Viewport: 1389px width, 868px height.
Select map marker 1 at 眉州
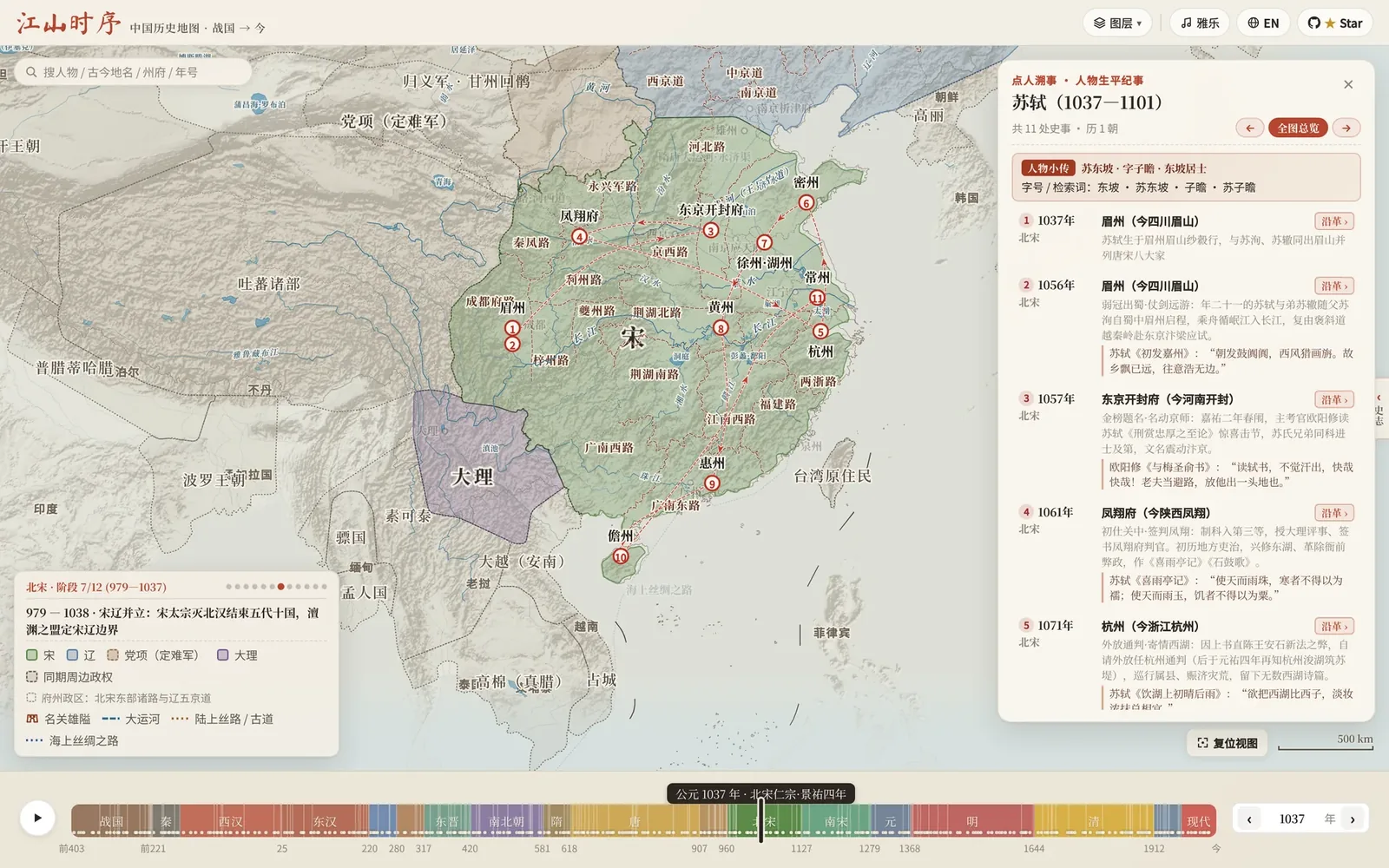[512, 328]
